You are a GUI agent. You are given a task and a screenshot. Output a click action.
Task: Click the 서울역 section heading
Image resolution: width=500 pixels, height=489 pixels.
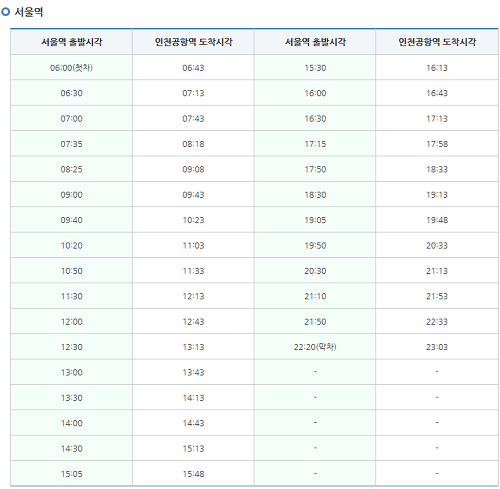point(29,12)
